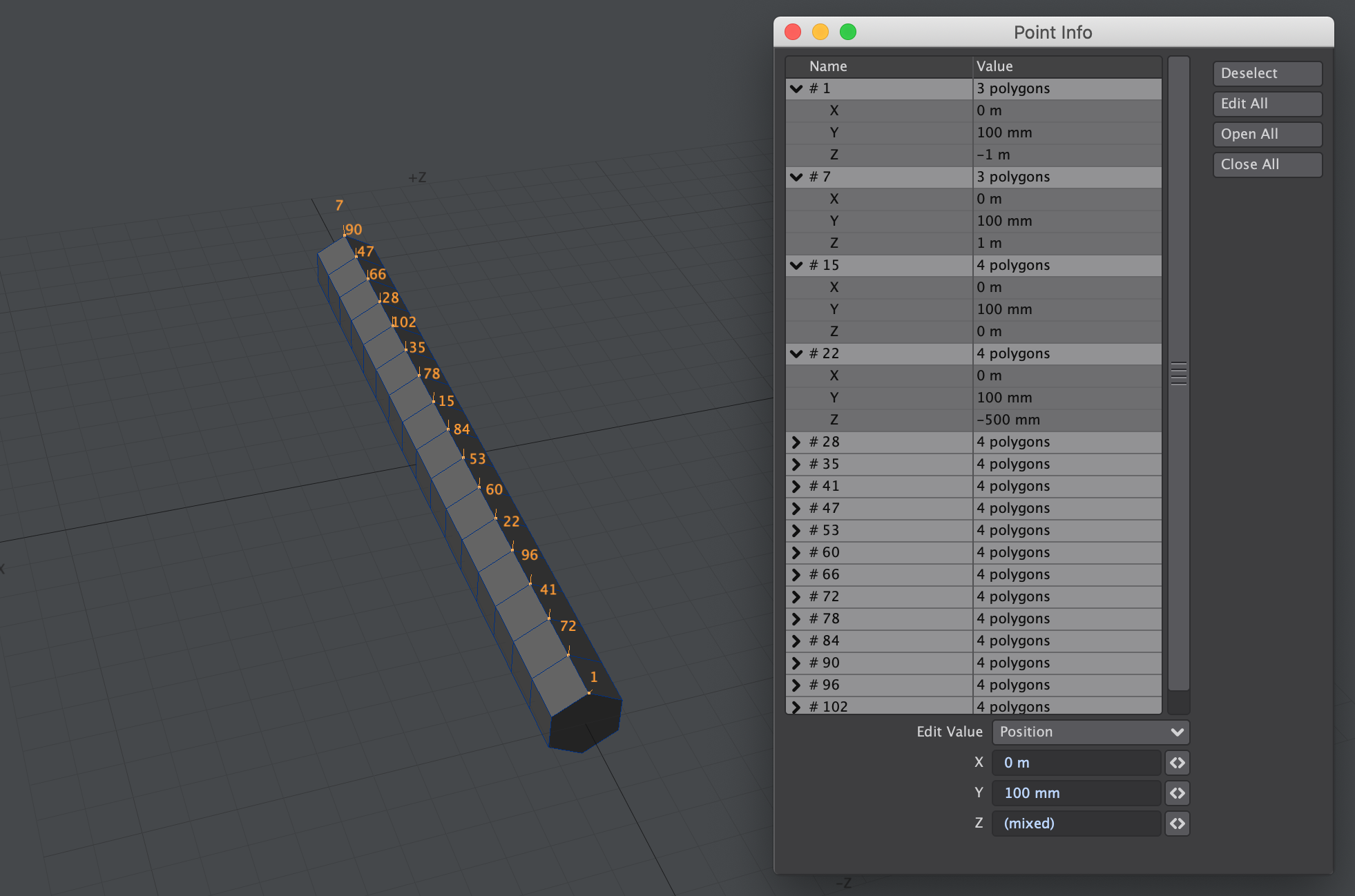Expand the # 84 point row
Image resolution: width=1355 pixels, height=896 pixels.
pos(796,641)
